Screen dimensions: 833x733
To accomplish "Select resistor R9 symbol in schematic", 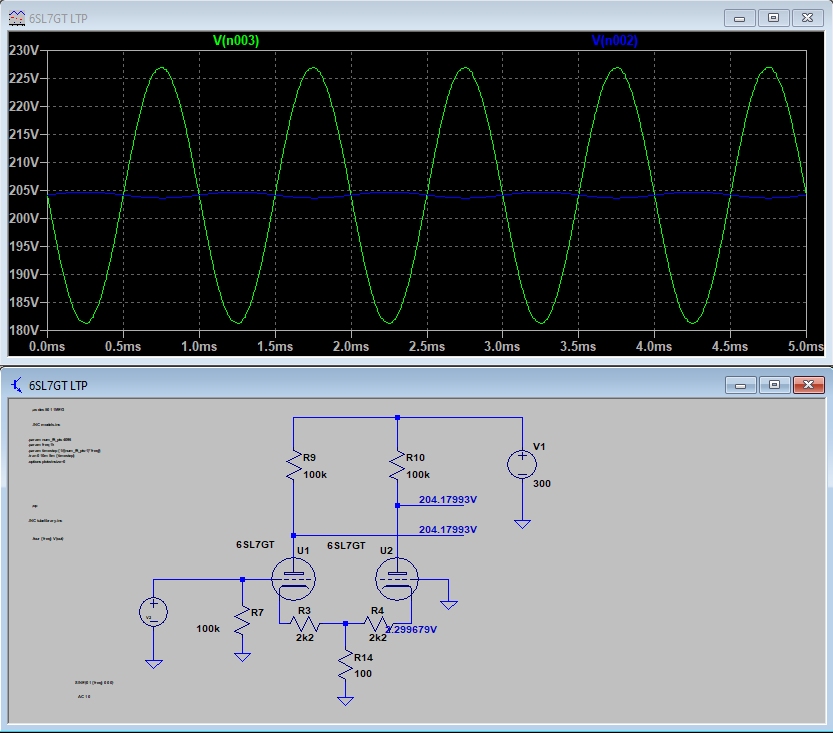I will click(x=293, y=466).
